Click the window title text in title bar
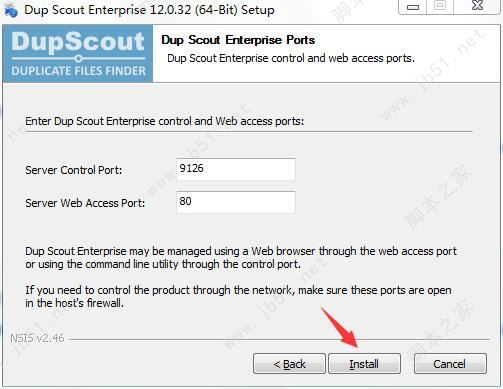Image resolution: width=503 pixels, height=389 pixels. (x=149, y=10)
